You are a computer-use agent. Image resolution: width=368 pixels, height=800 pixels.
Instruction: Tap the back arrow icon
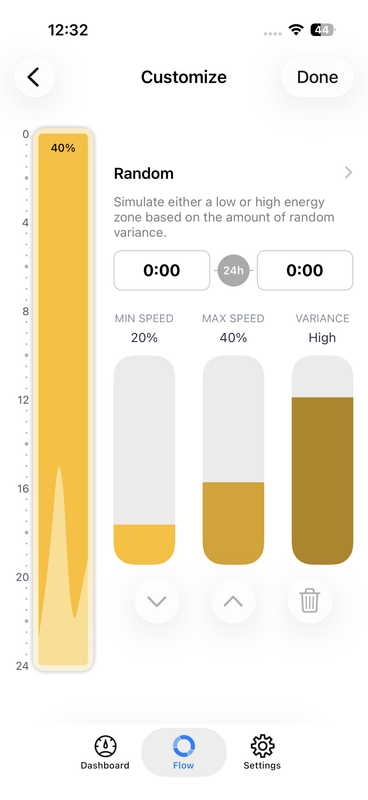click(34, 77)
